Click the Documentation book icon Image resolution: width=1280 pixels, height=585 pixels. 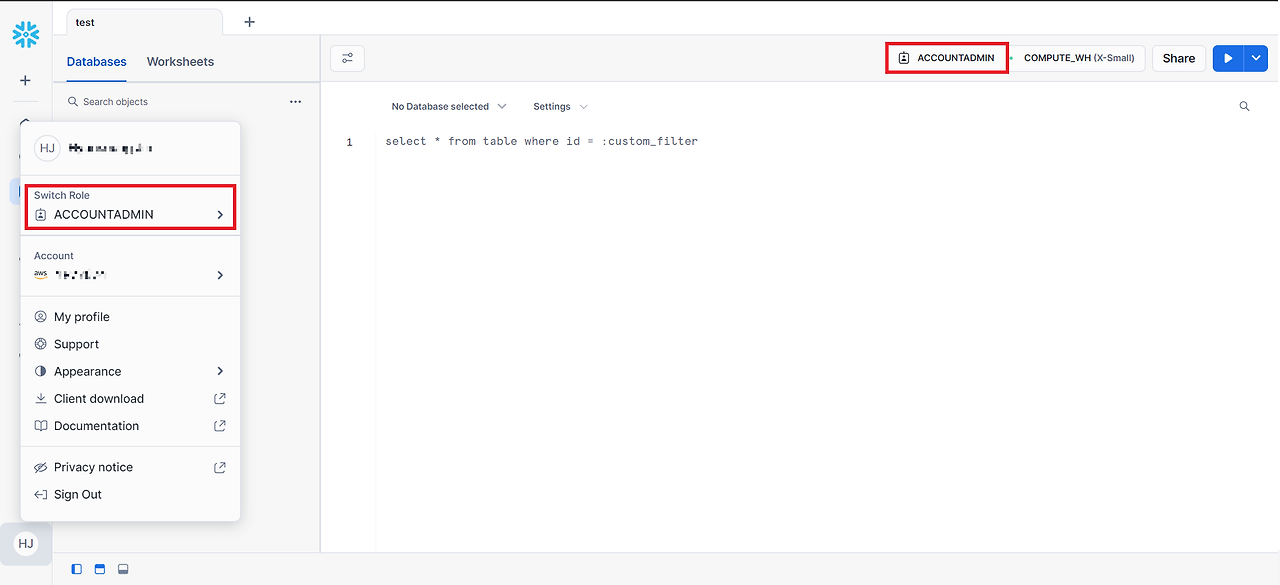coord(41,426)
